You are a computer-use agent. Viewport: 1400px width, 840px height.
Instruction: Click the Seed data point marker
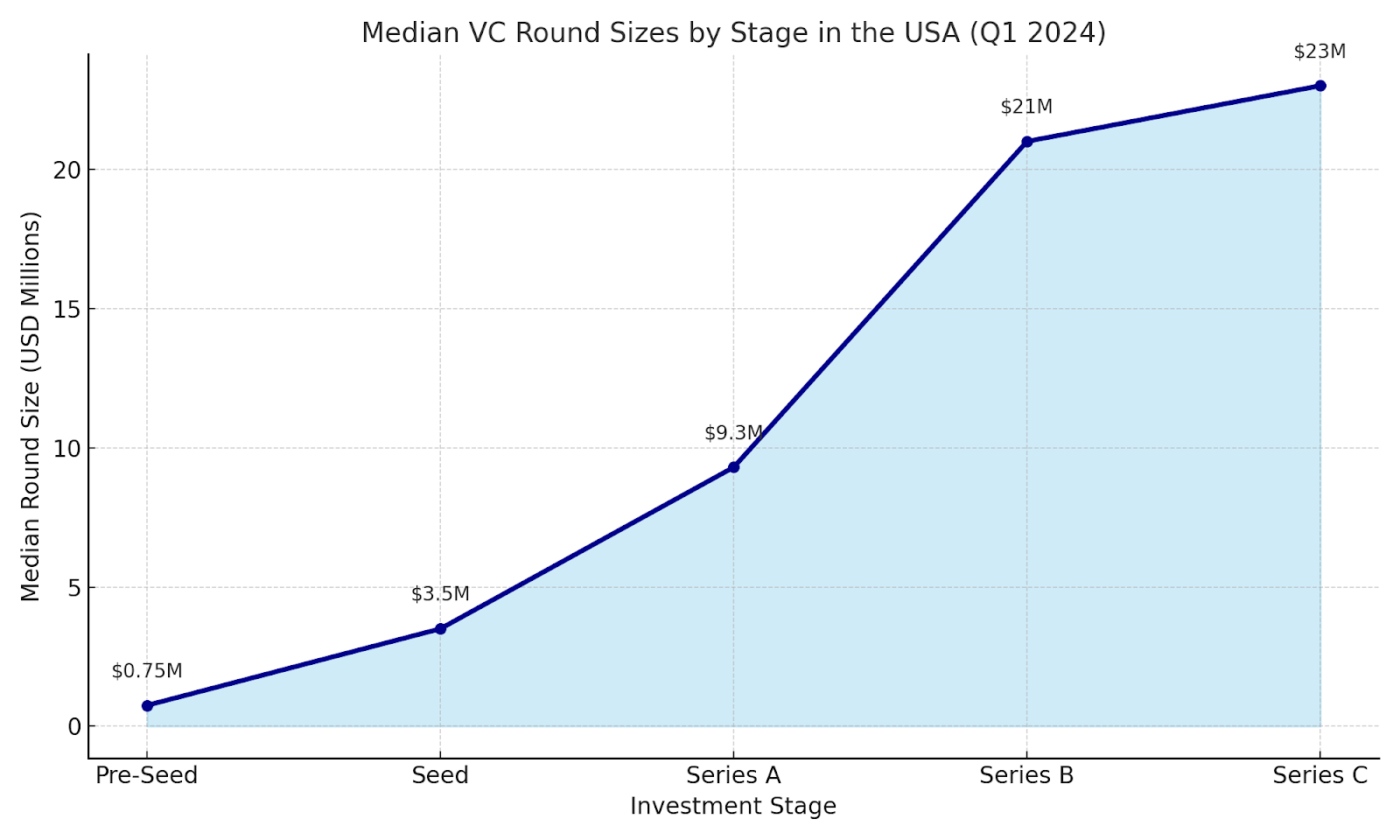[440, 628]
